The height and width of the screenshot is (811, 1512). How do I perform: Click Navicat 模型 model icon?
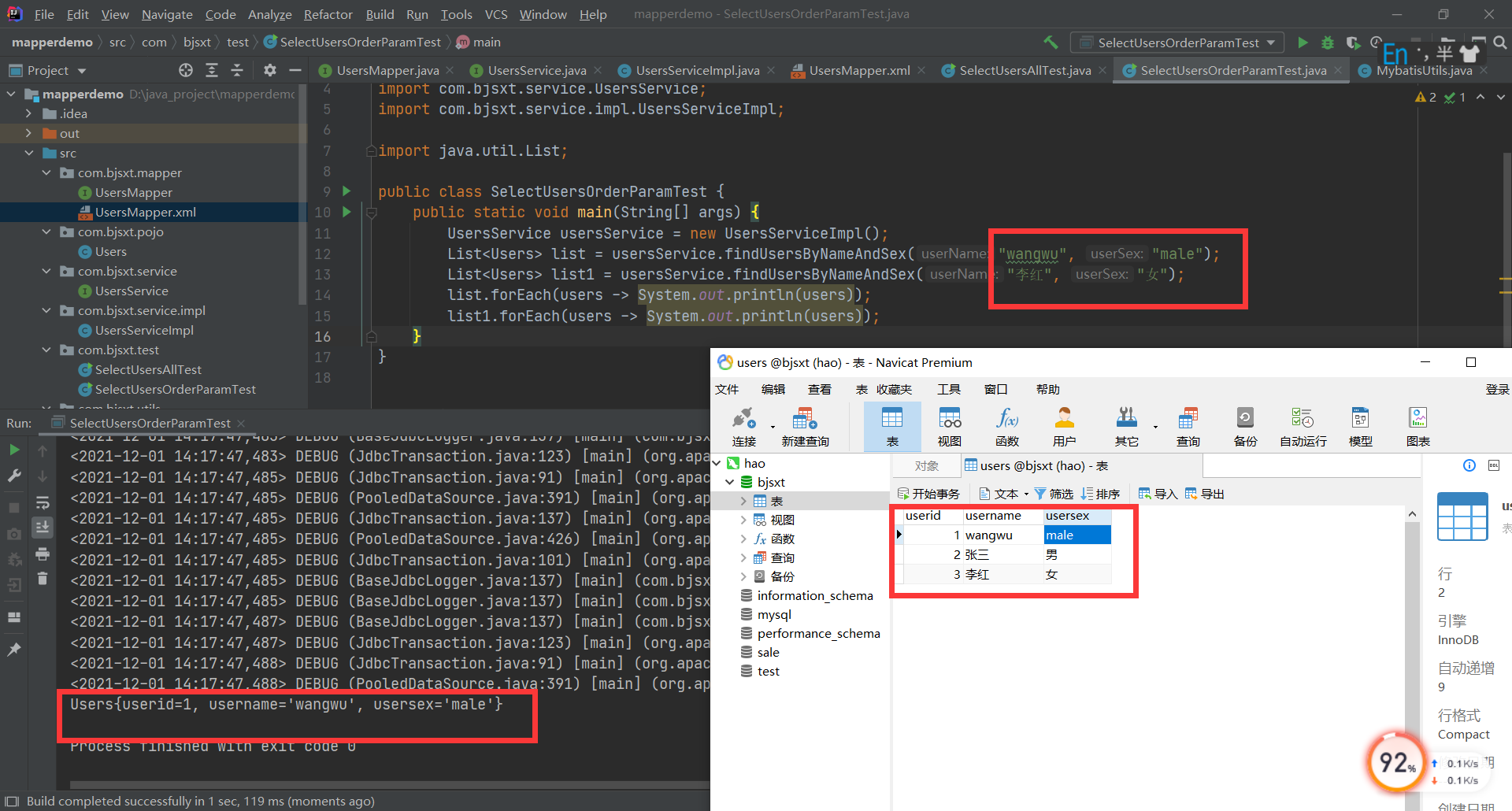[x=1361, y=427]
